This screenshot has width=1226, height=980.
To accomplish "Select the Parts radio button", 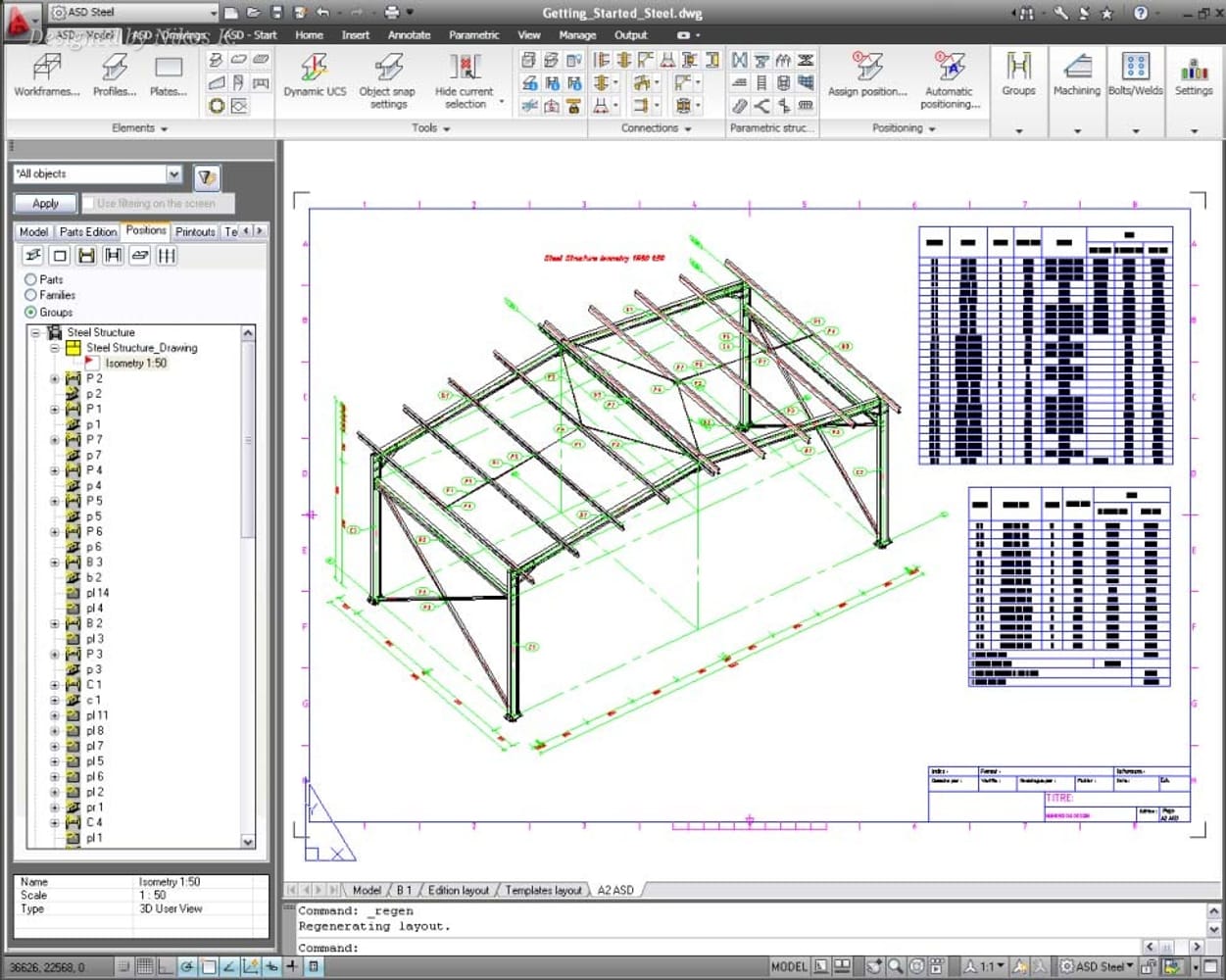I will [30, 279].
